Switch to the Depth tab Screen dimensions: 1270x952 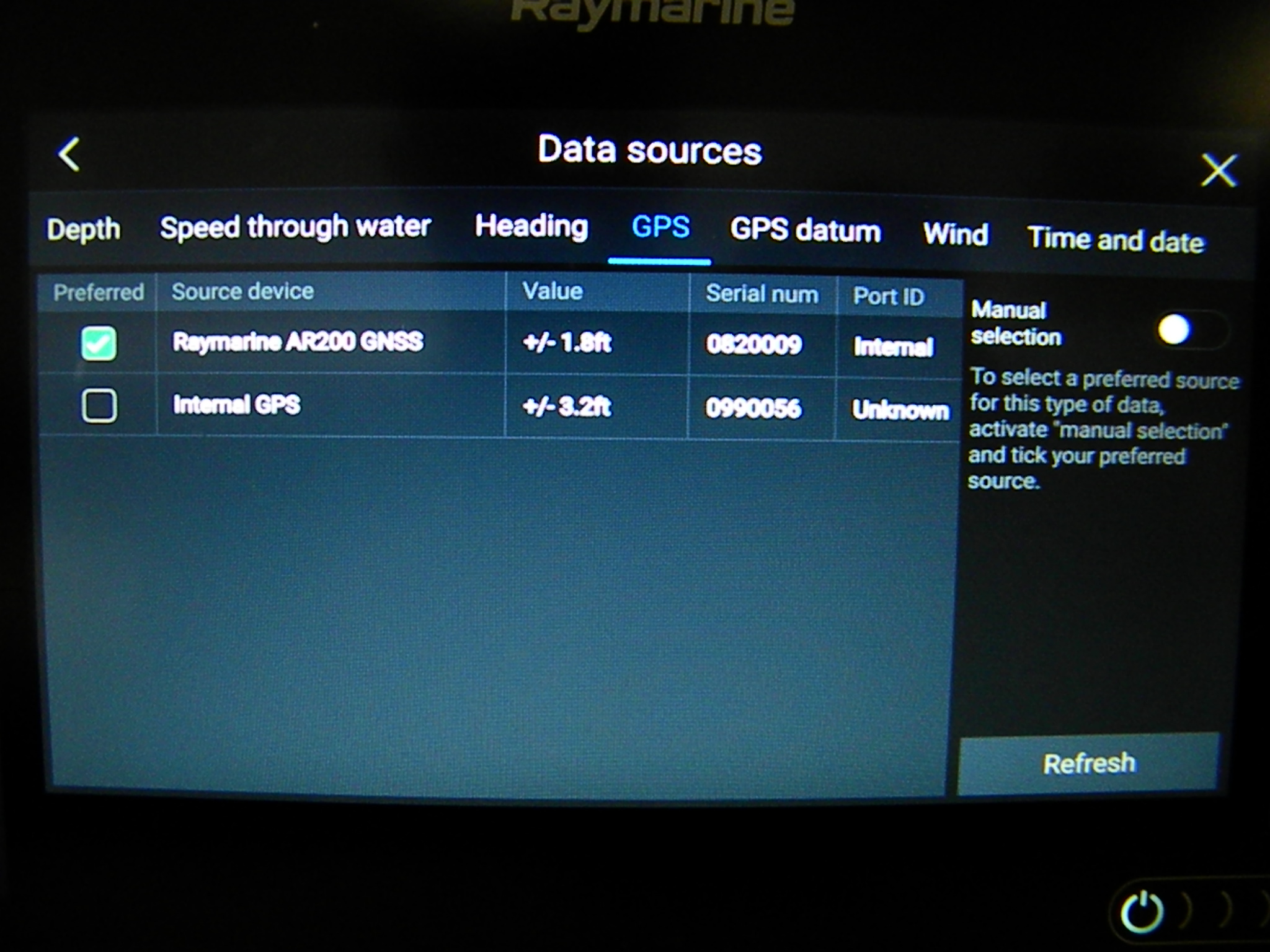click(84, 229)
